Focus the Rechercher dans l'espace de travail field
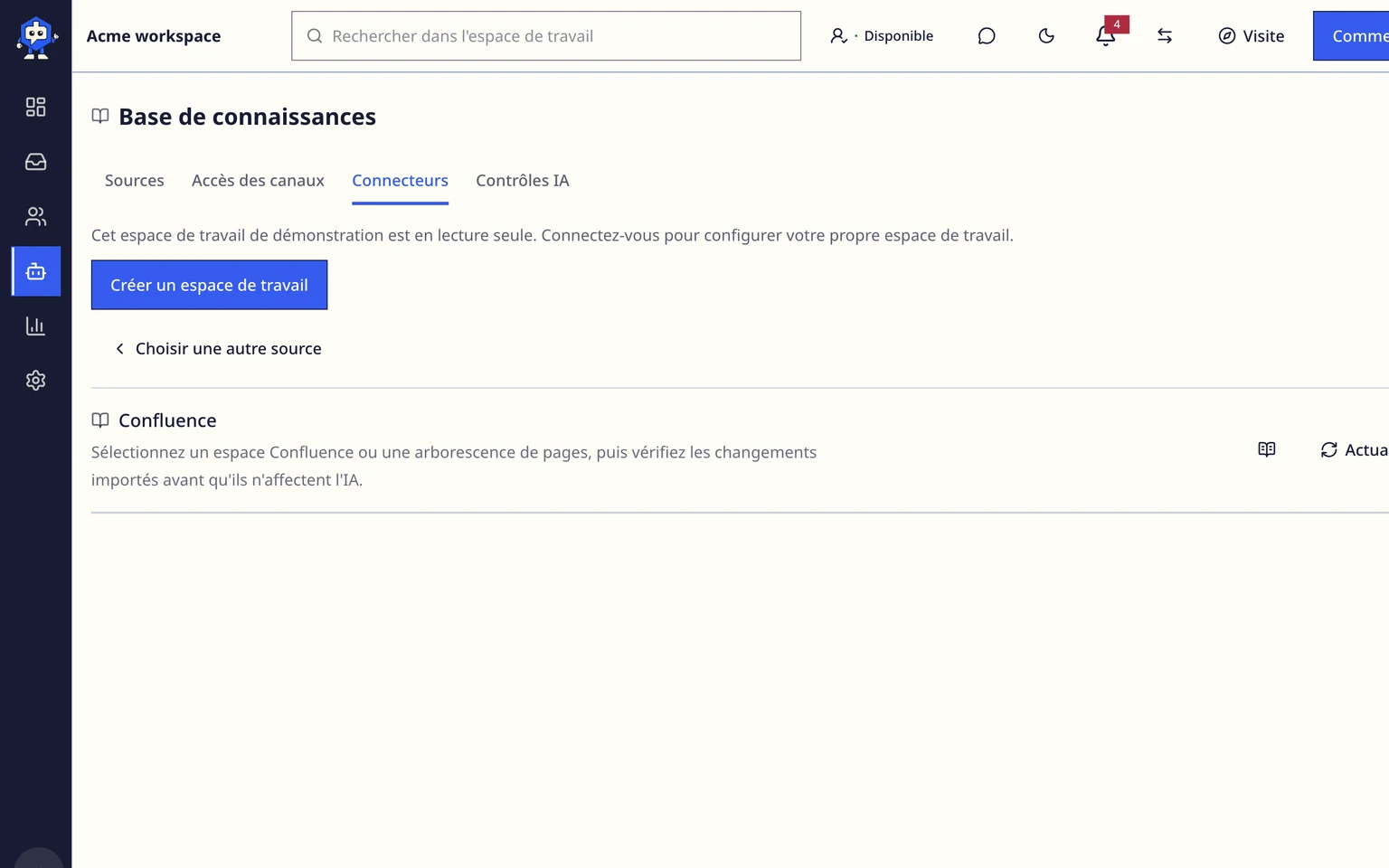The image size is (1389, 868). (546, 36)
